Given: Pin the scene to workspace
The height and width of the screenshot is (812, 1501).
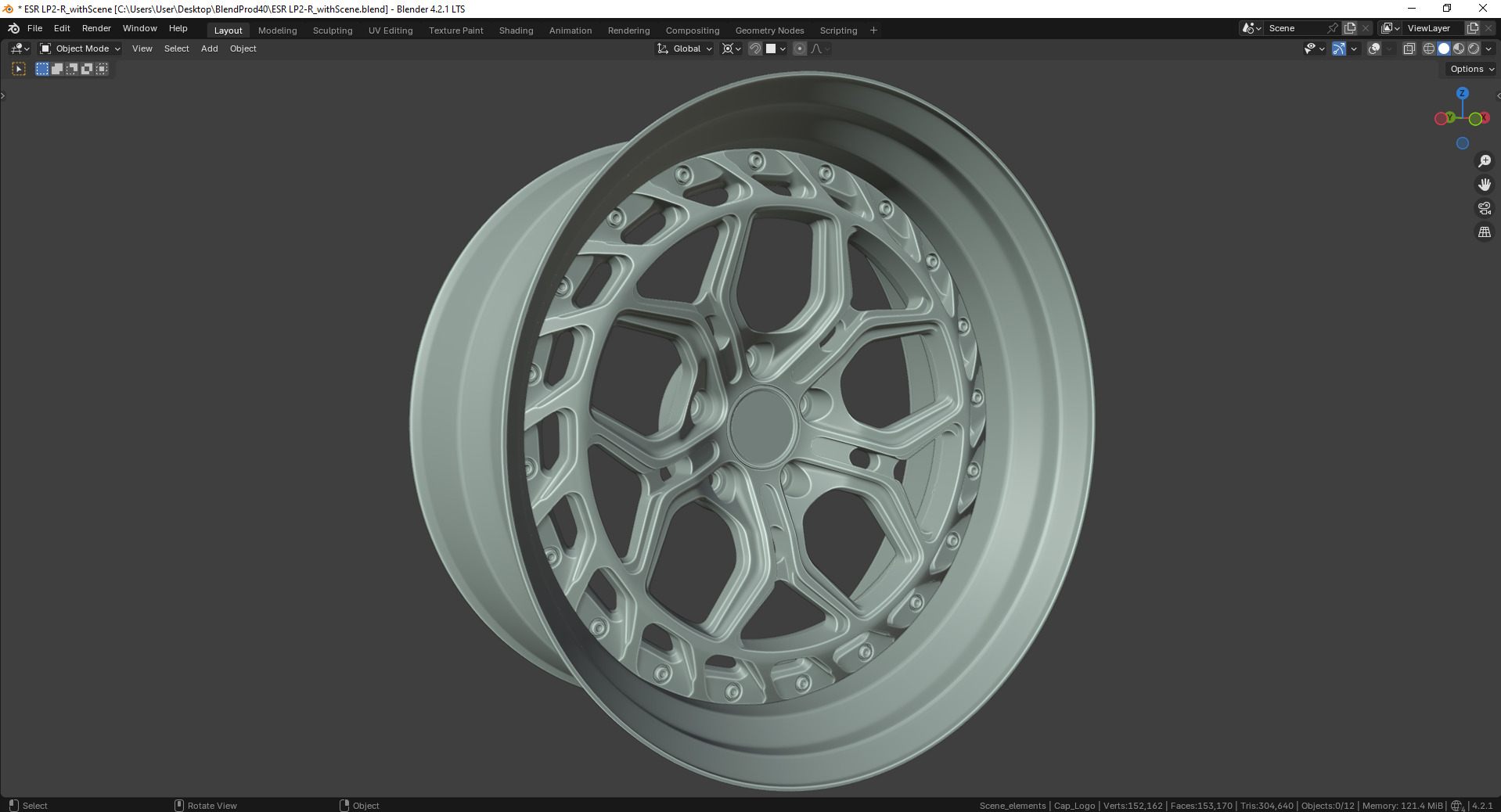Looking at the screenshot, I should click(x=1333, y=28).
